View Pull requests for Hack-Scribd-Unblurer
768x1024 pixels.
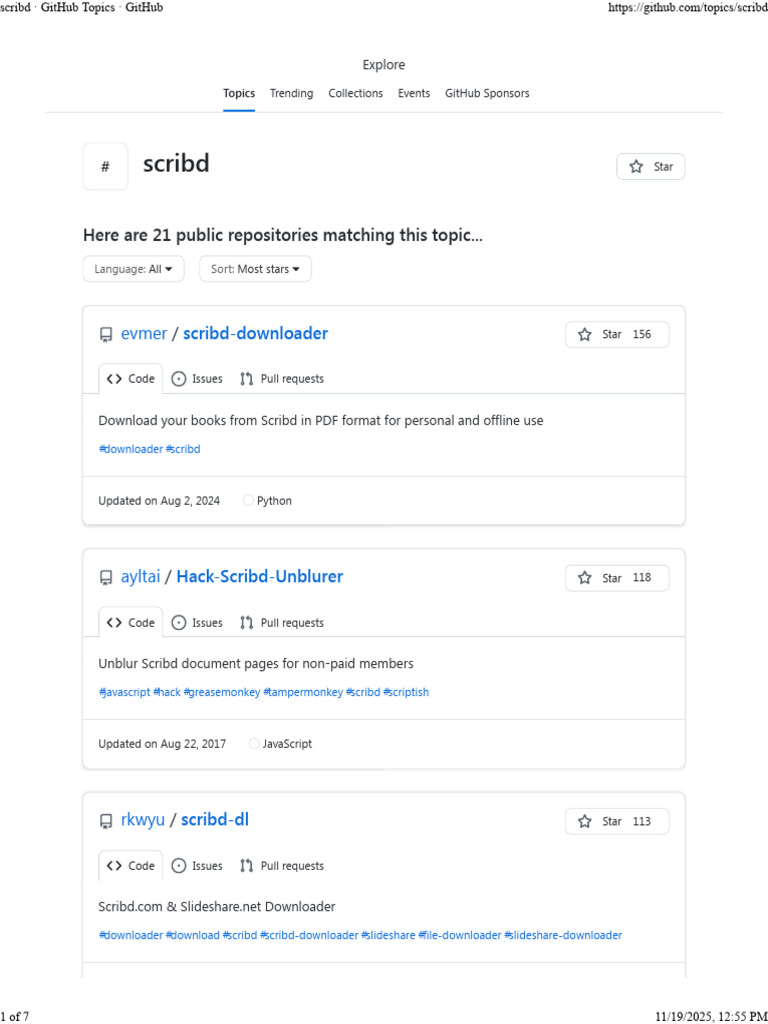[282, 623]
